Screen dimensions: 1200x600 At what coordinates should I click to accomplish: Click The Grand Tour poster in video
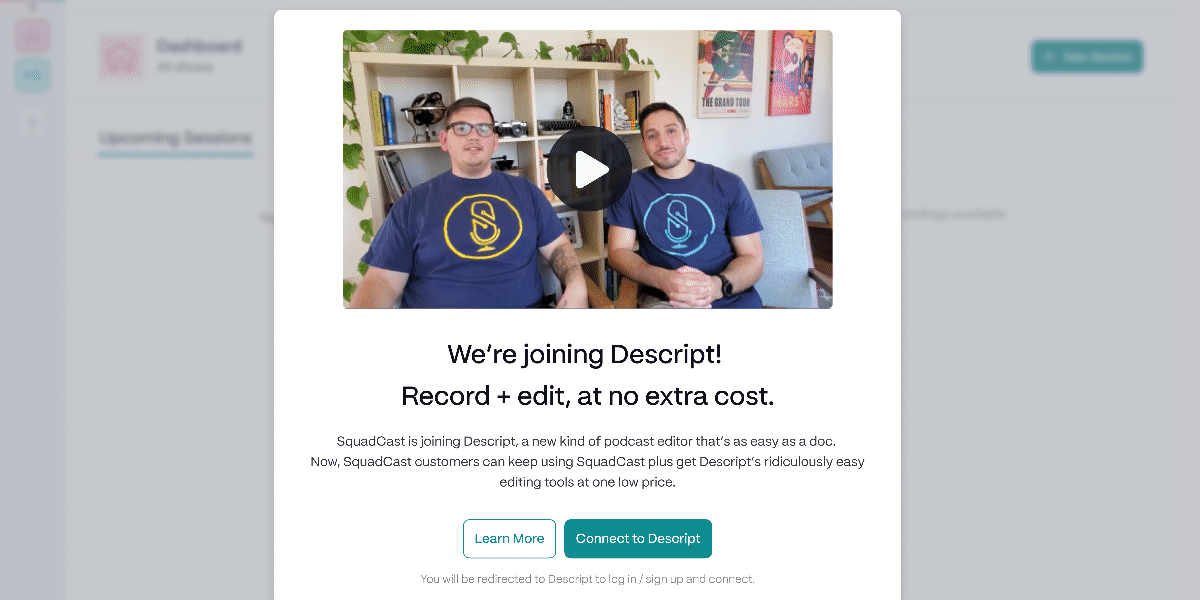(x=726, y=74)
